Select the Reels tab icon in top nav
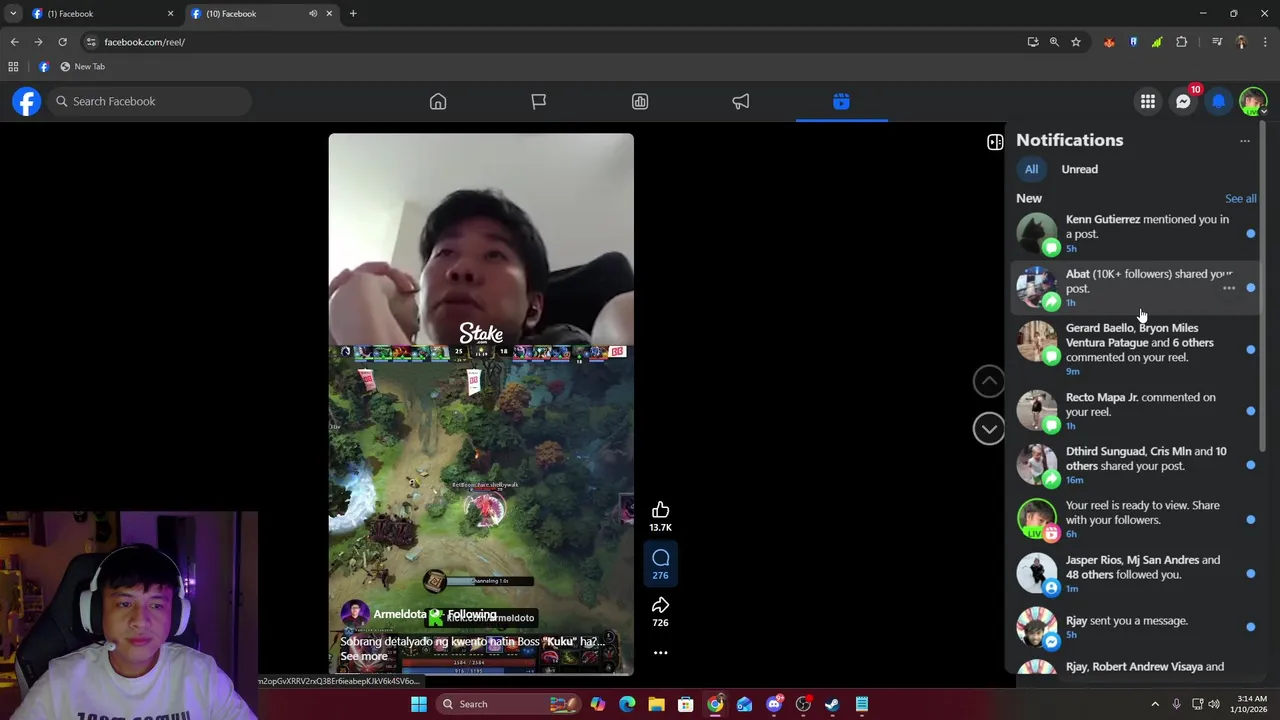The width and height of the screenshot is (1280, 720). click(841, 101)
